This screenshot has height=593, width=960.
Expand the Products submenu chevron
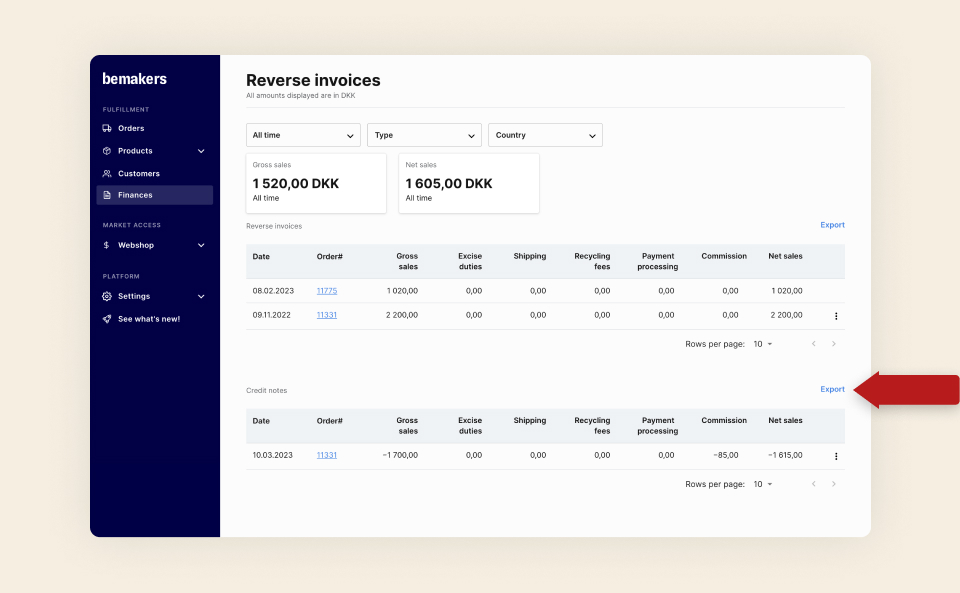(x=201, y=151)
